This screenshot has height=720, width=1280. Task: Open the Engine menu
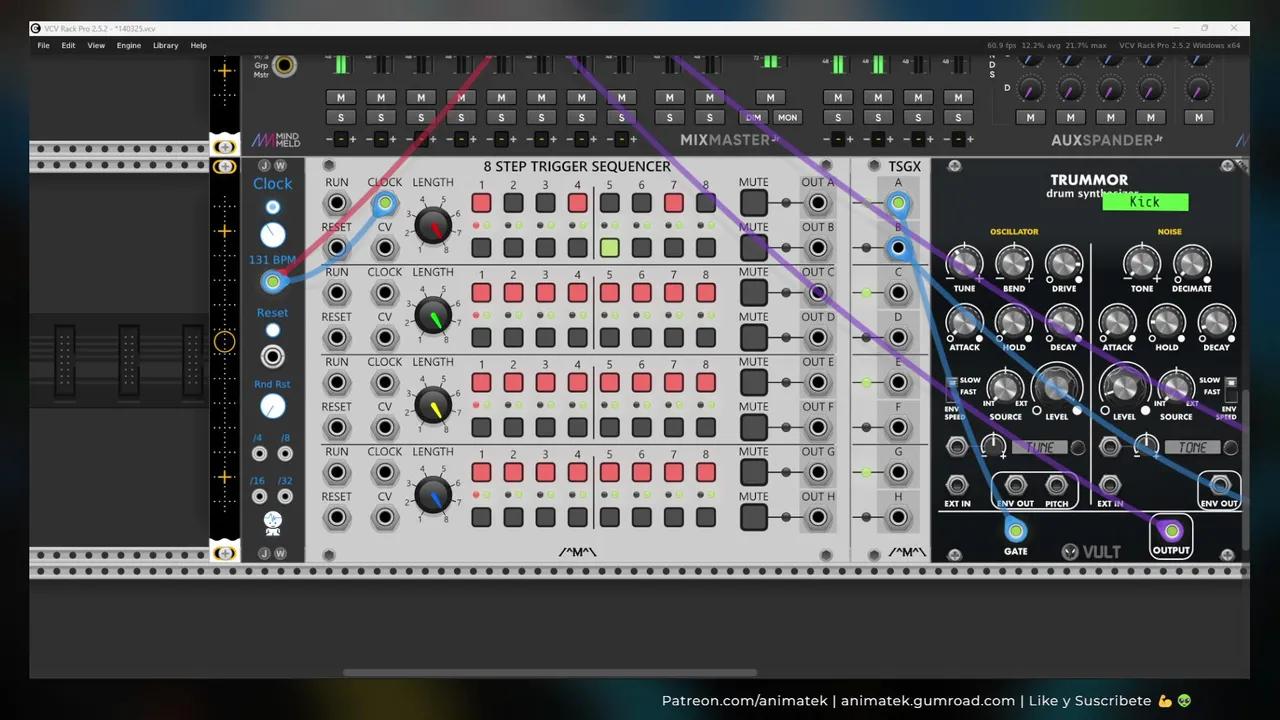click(x=128, y=45)
